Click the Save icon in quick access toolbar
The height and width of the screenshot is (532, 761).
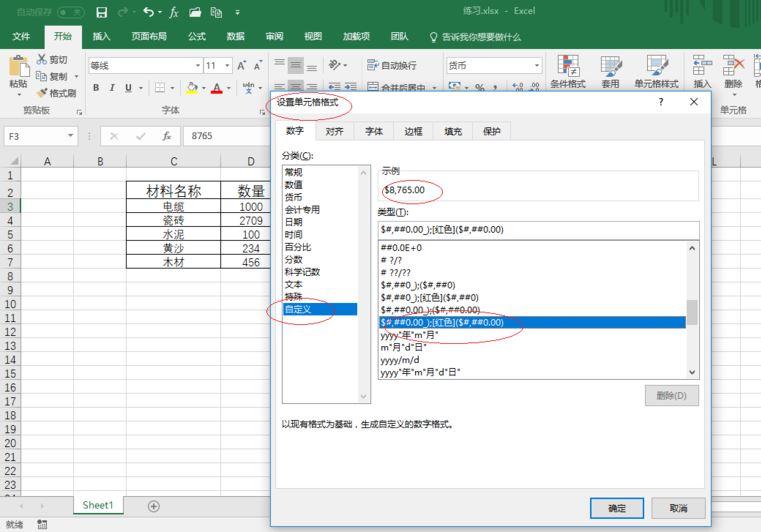[x=101, y=12]
